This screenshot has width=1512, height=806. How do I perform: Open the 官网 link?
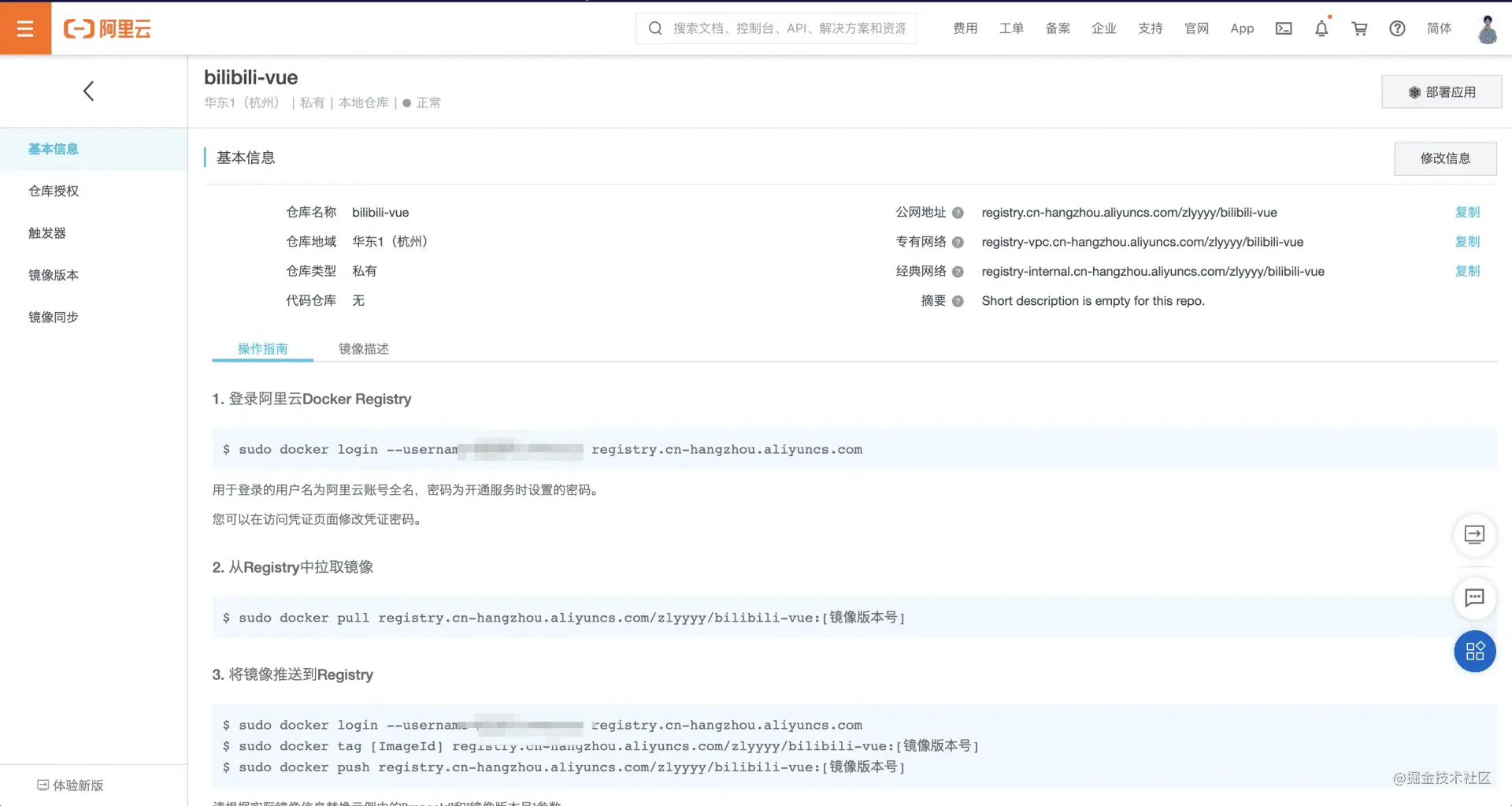coord(1196,28)
